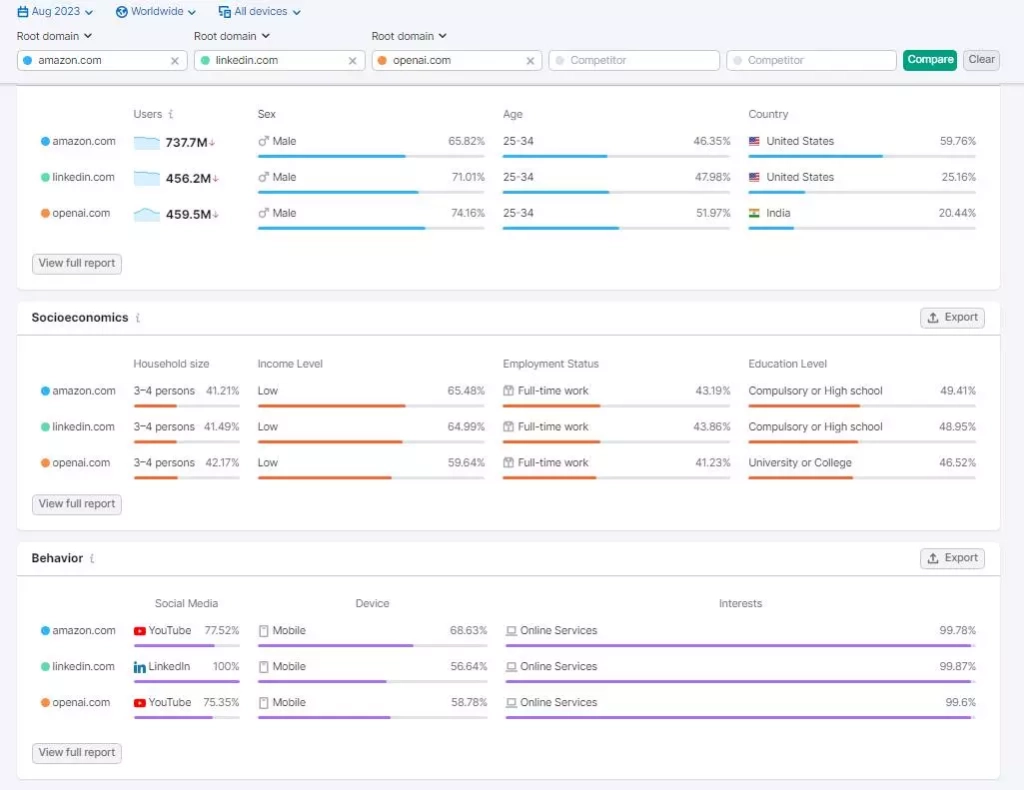Remove openai.com from comparison field
This screenshot has height=790, width=1024.
(530, 61)
